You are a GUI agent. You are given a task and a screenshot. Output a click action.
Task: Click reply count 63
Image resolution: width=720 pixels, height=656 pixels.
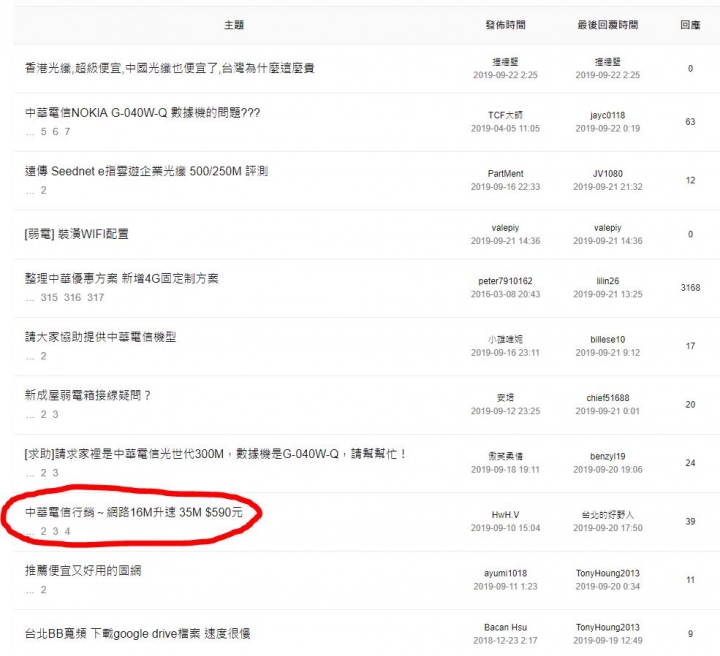point(690,122)
